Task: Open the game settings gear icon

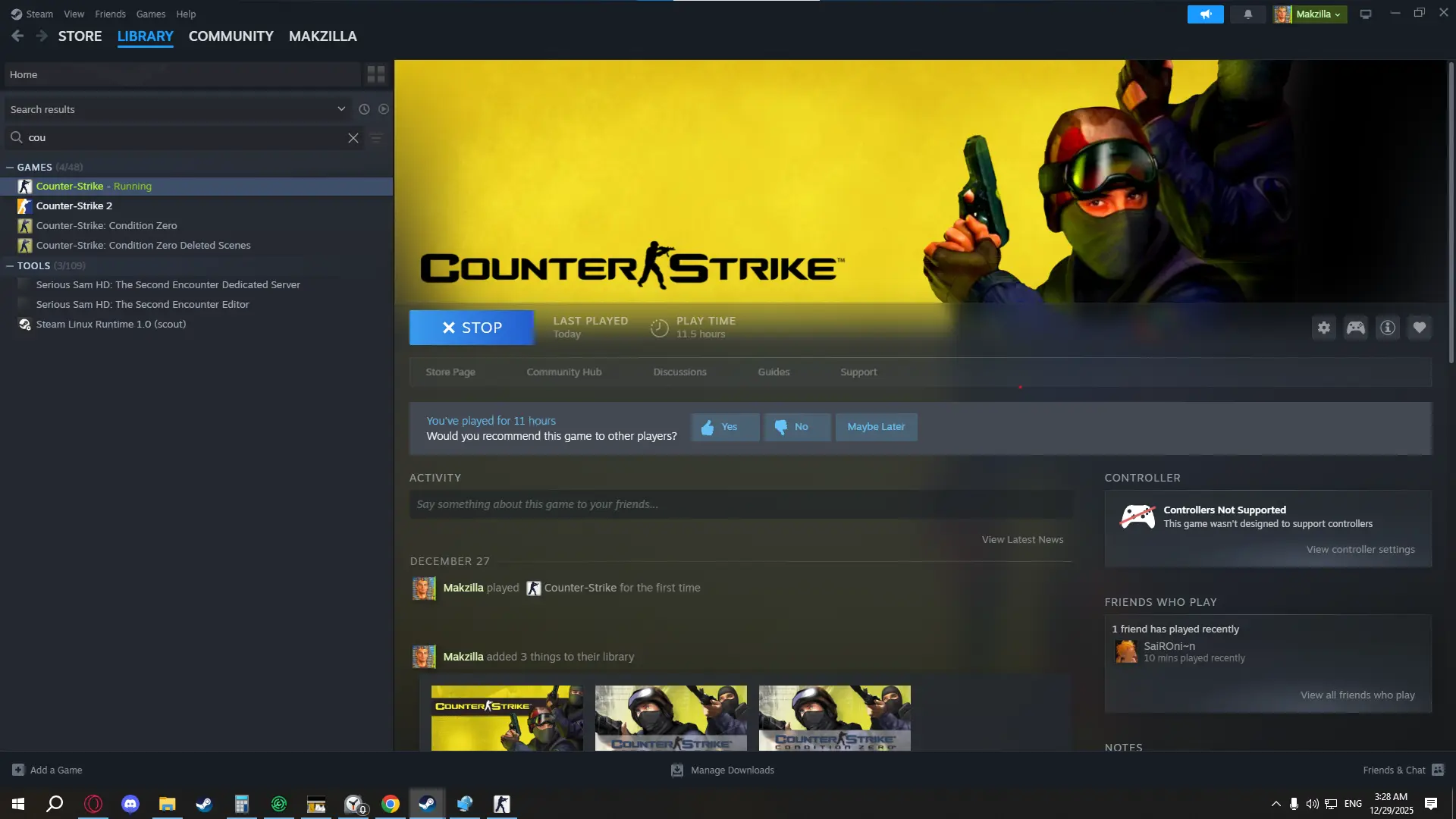Action: 1324,328
